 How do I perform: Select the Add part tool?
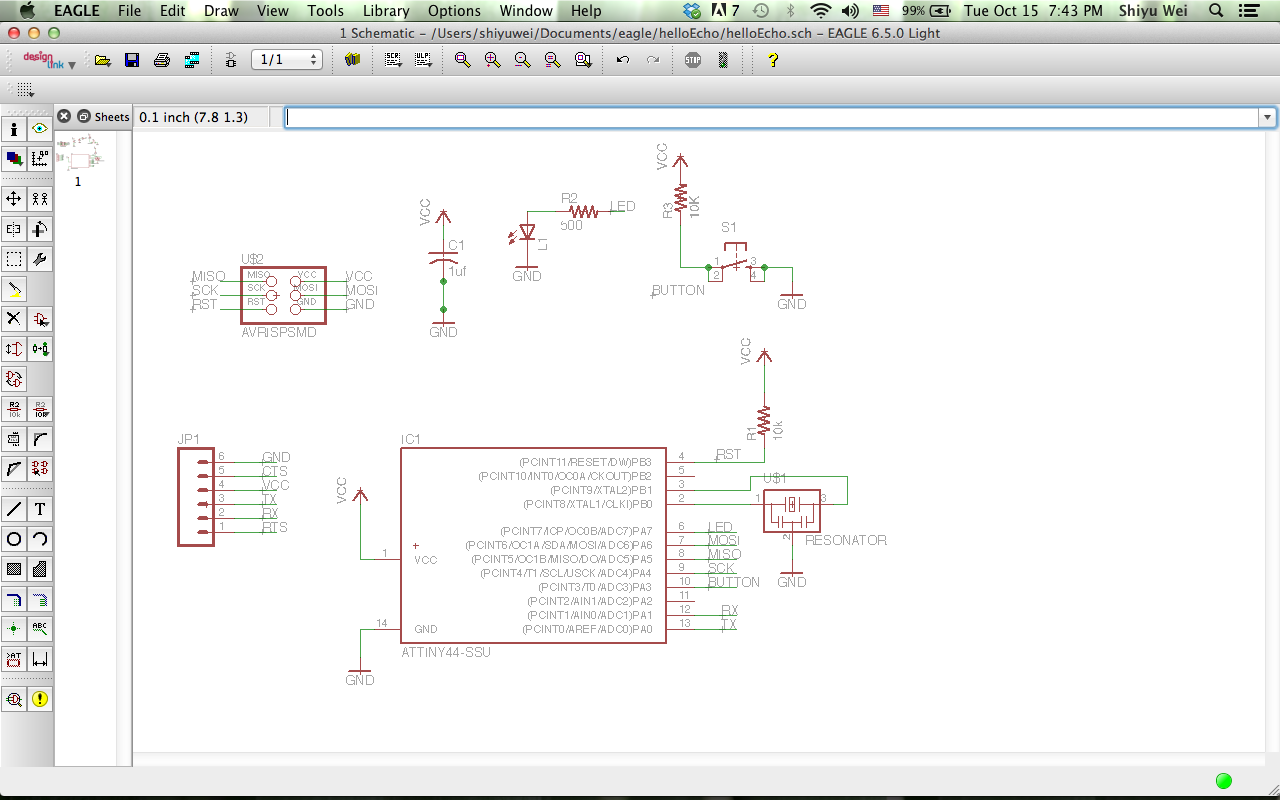[40, 319]
